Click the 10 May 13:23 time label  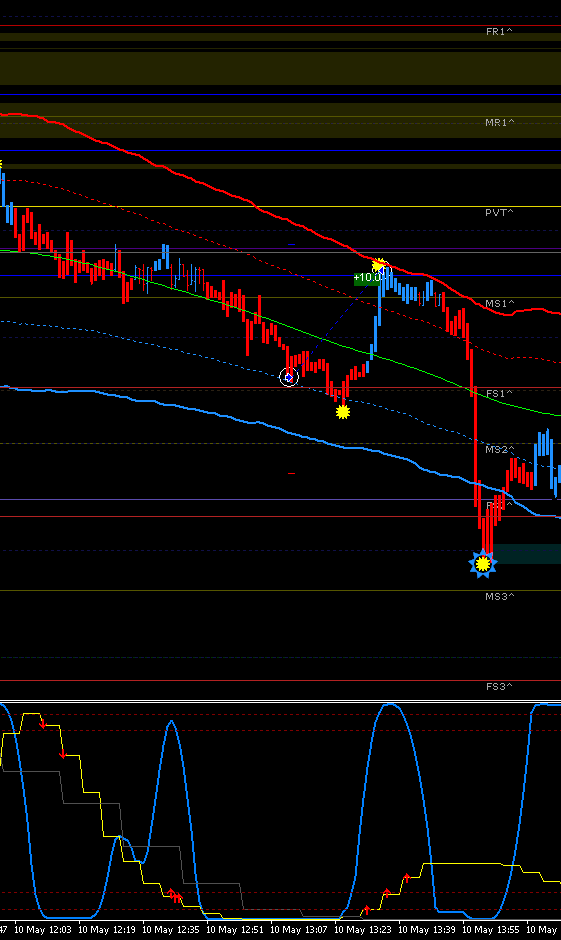tap(363, 930)
